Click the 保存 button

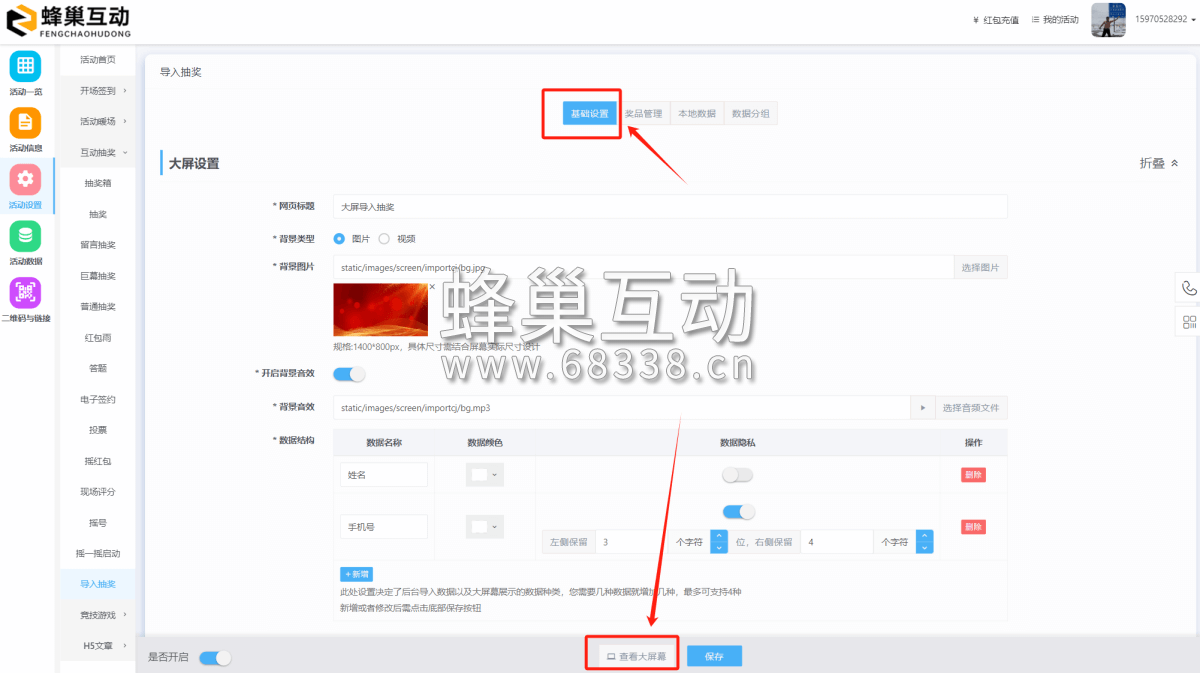pyautogui.click(x=713, y=655)
